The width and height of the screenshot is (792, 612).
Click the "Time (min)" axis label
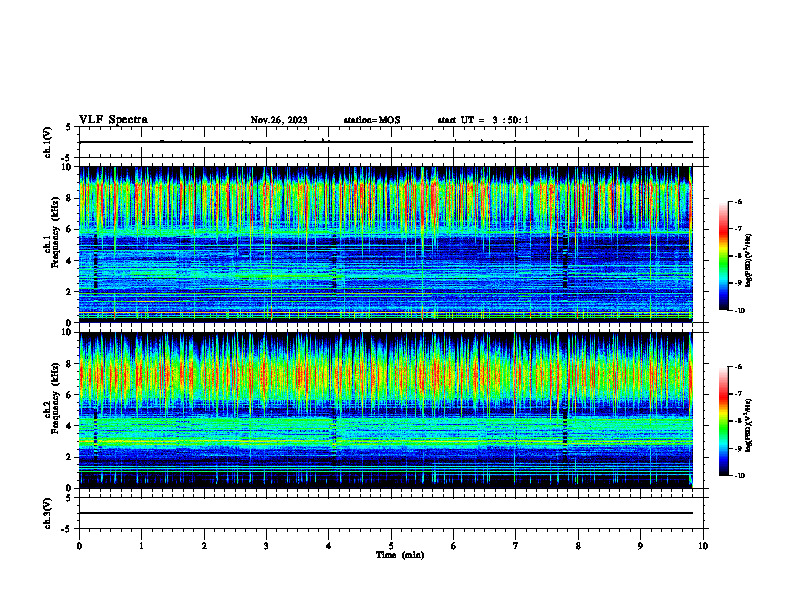[400, 555]
